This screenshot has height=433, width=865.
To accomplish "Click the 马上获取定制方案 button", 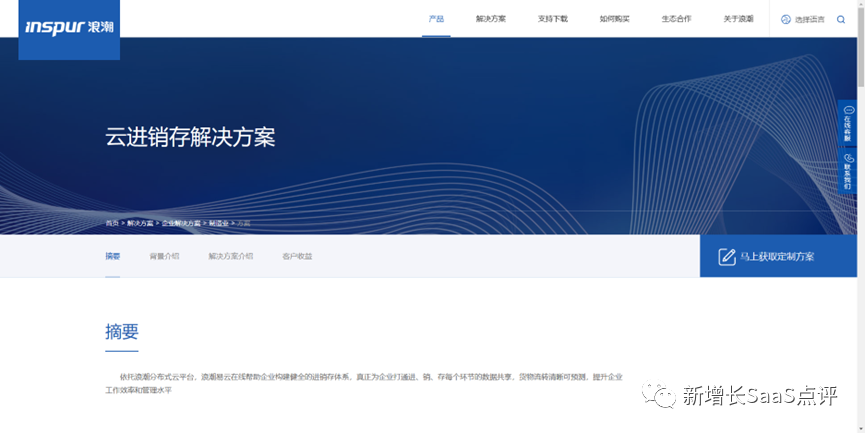I will point(778,256).
